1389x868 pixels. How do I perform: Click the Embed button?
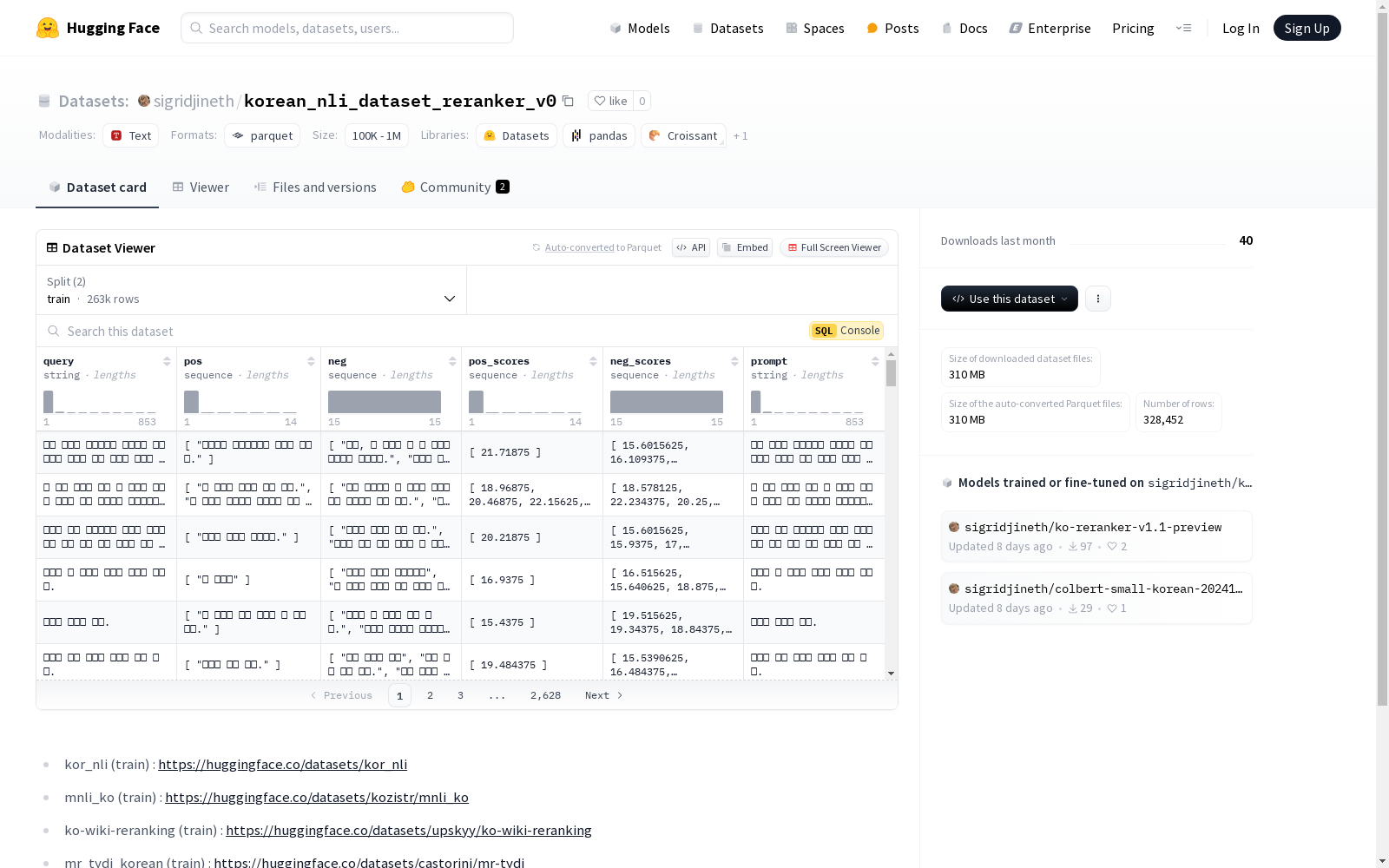745,247
